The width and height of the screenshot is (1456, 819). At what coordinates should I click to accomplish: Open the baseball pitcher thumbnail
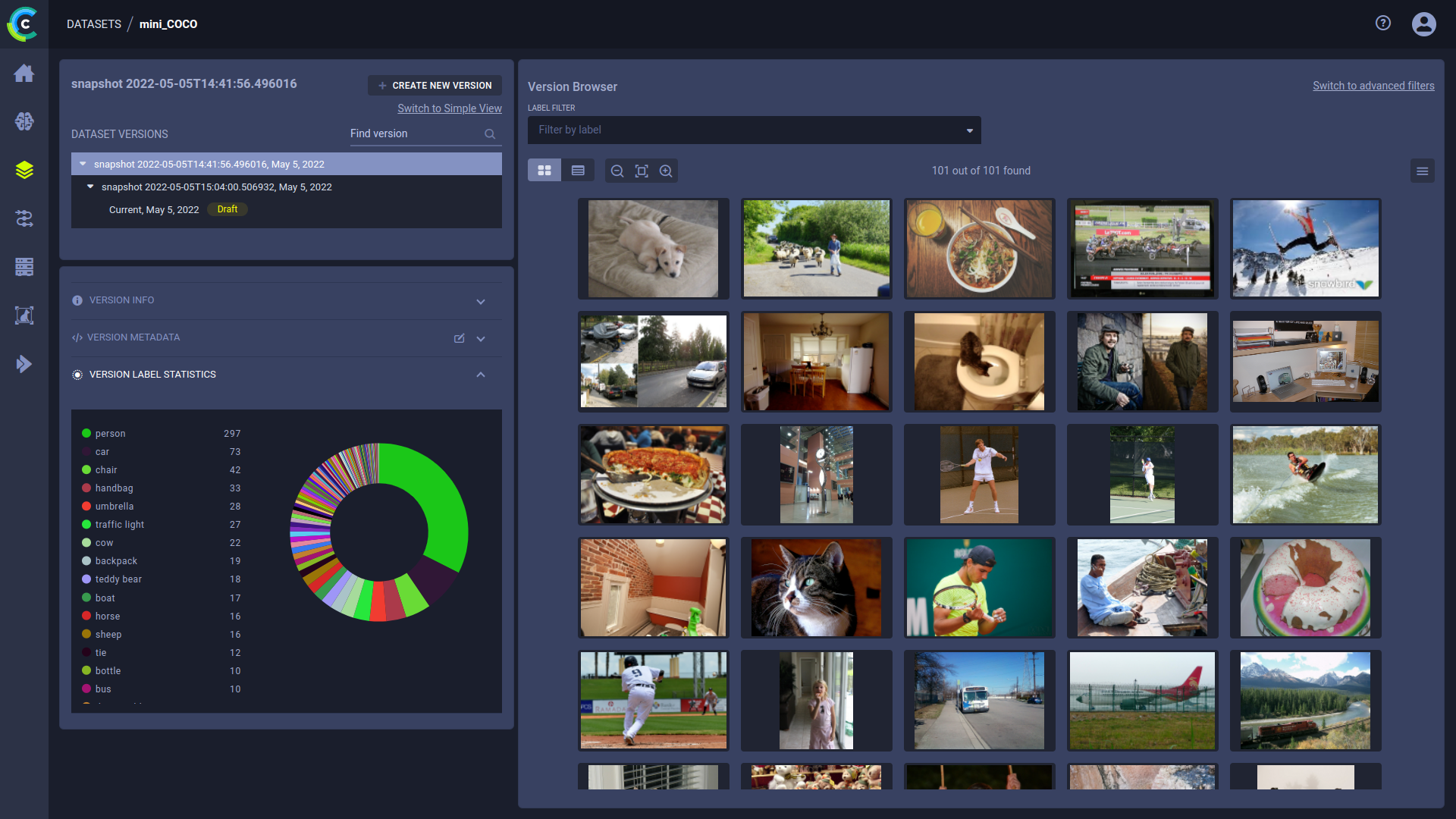click(654, 701)
